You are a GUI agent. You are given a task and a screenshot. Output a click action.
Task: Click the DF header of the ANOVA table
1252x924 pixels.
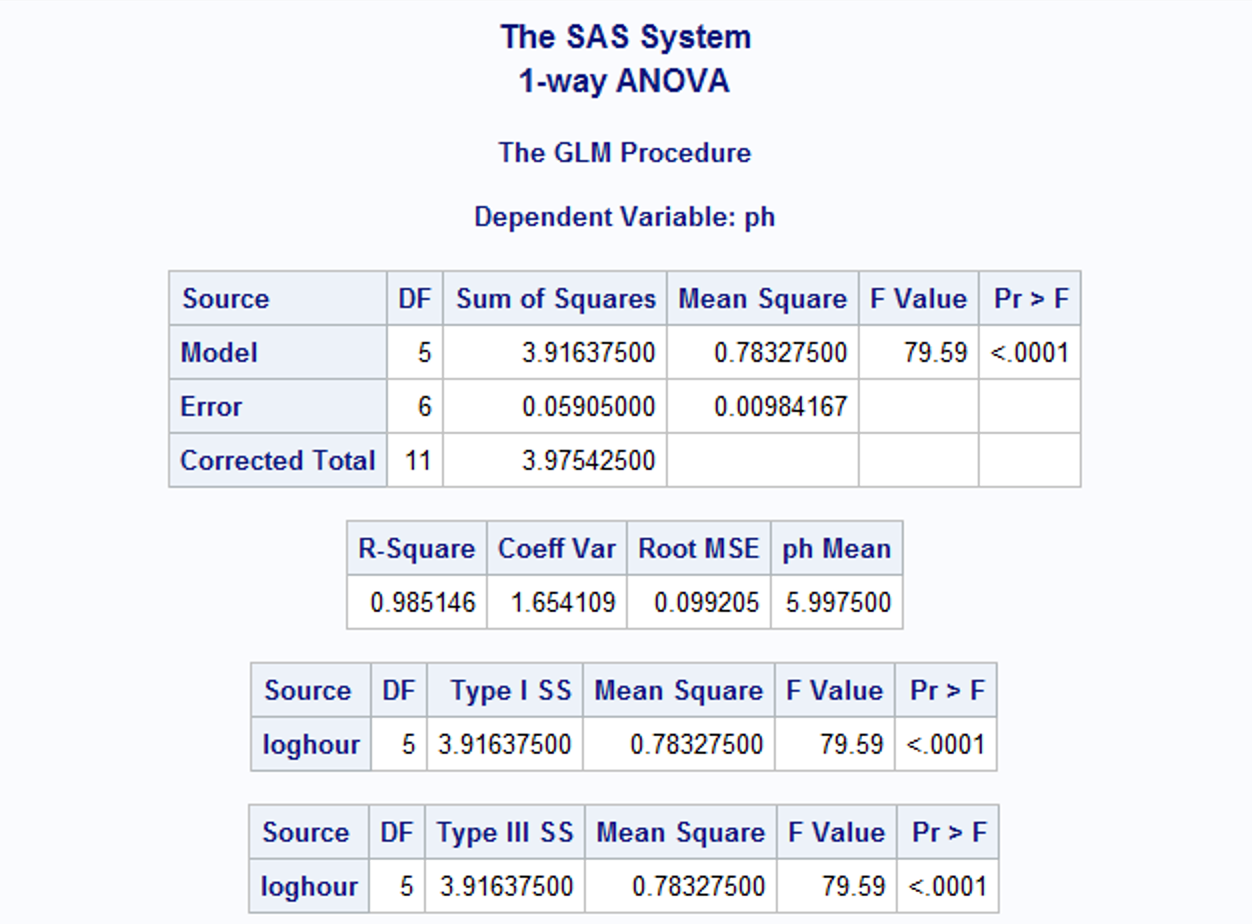point(415,299)
